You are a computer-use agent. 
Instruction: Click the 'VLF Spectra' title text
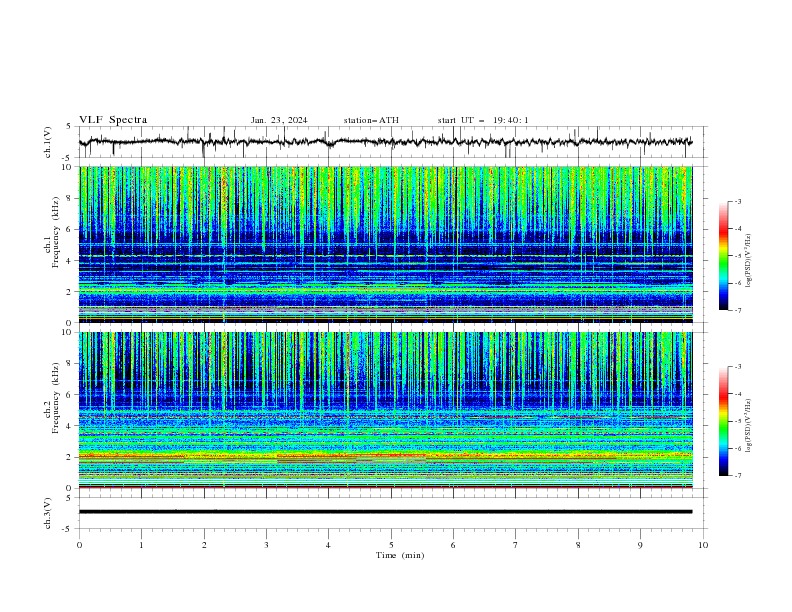tap(113, 120)
